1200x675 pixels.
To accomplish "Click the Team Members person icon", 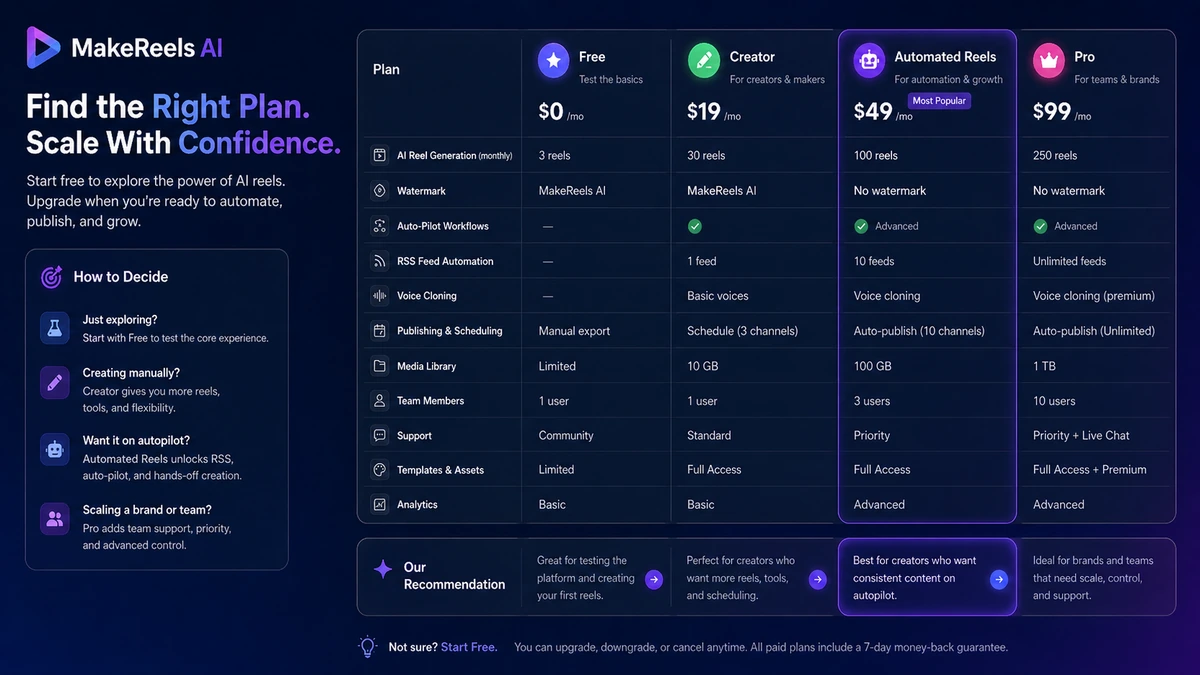I will [380, 401].
